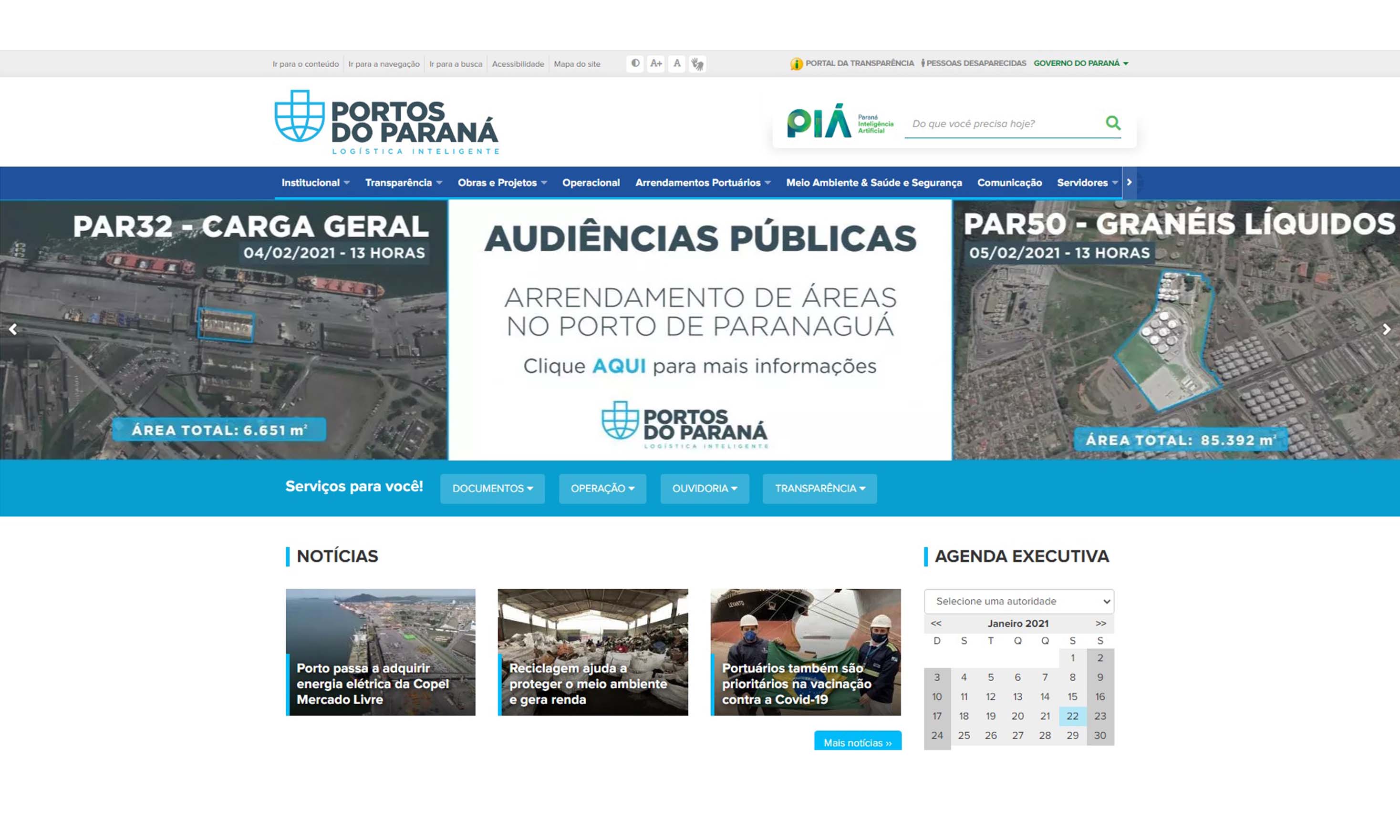Open the Copel Mercado Livre news thumbnail

(x=381, y=652)
